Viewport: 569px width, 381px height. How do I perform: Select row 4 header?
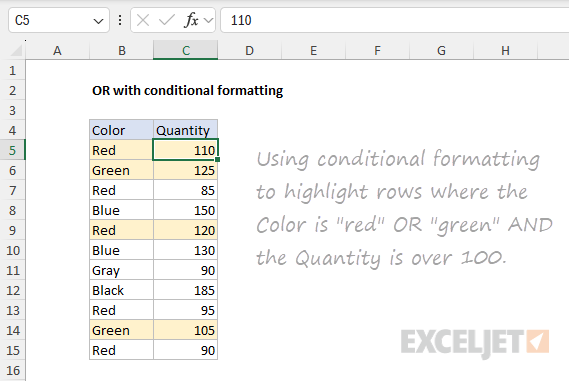pos(13,130)
